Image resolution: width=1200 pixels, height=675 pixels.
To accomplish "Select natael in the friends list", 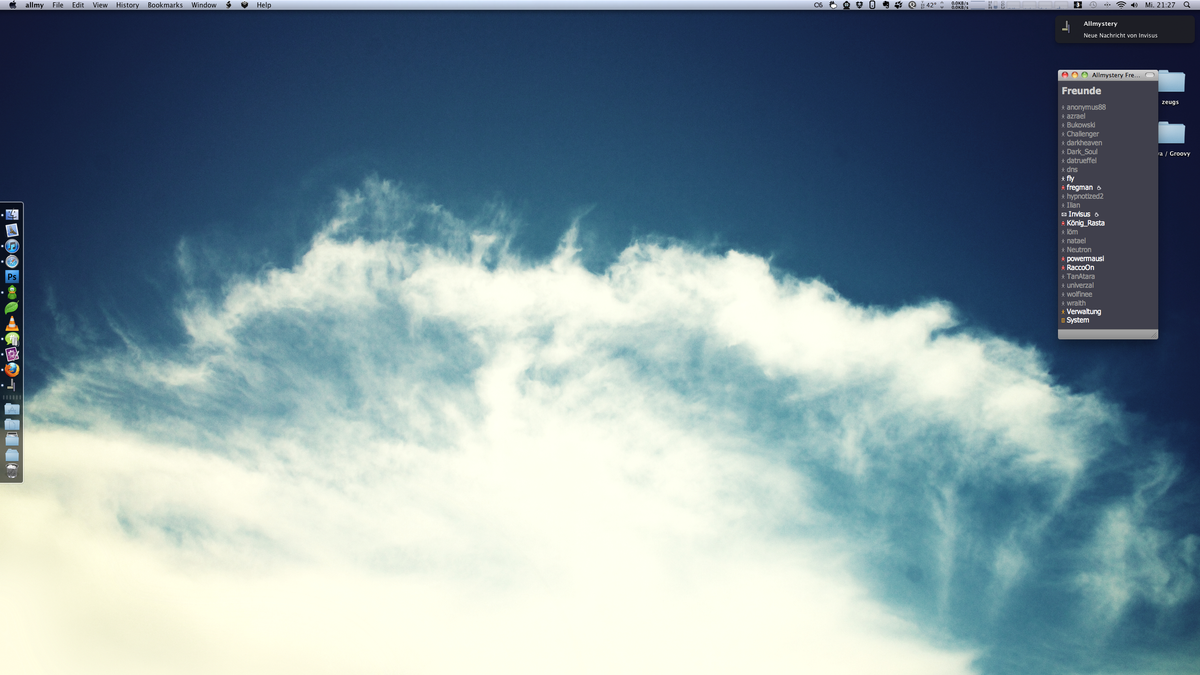I will (1076, 241).
